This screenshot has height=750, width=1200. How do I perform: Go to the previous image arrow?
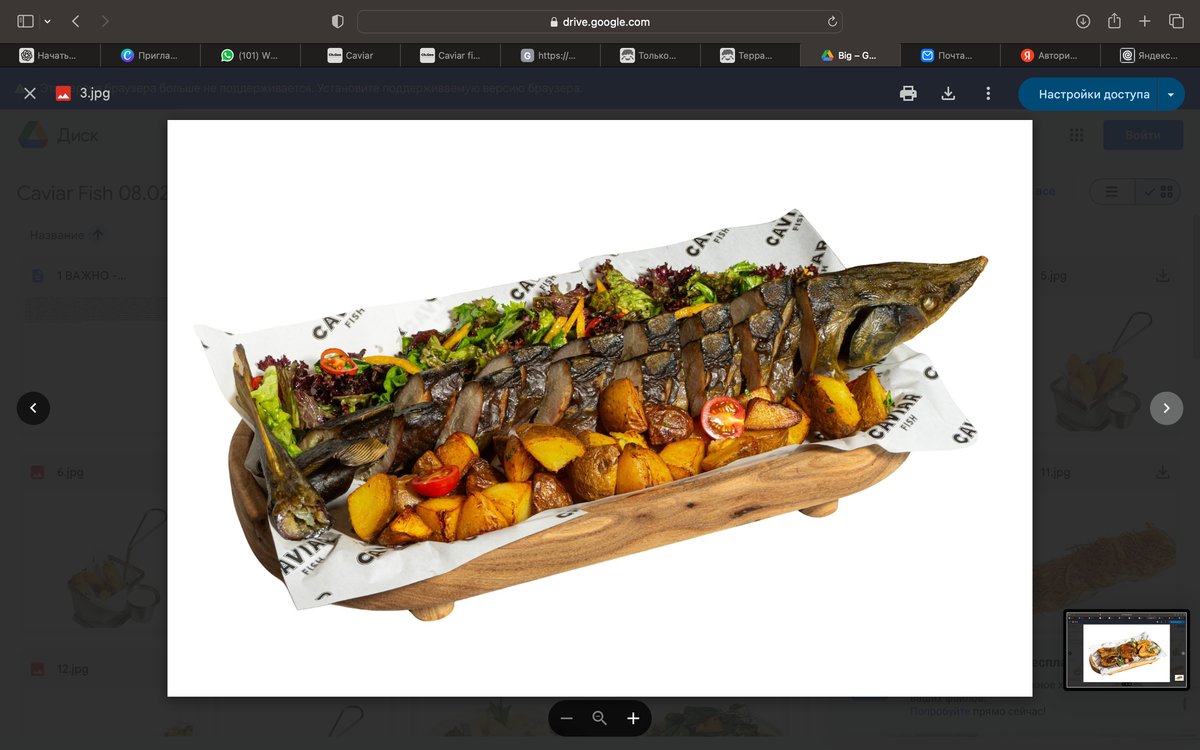33,408
